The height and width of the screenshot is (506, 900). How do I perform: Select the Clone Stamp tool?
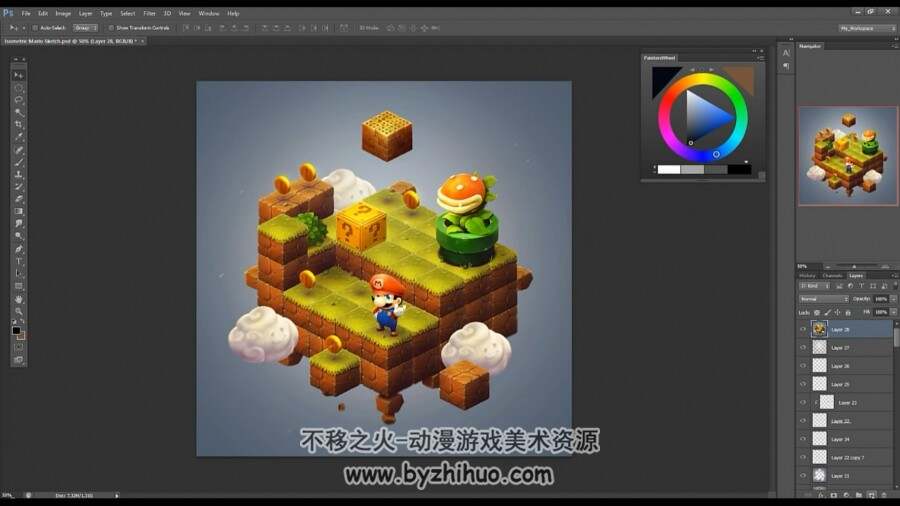(18, 174)
